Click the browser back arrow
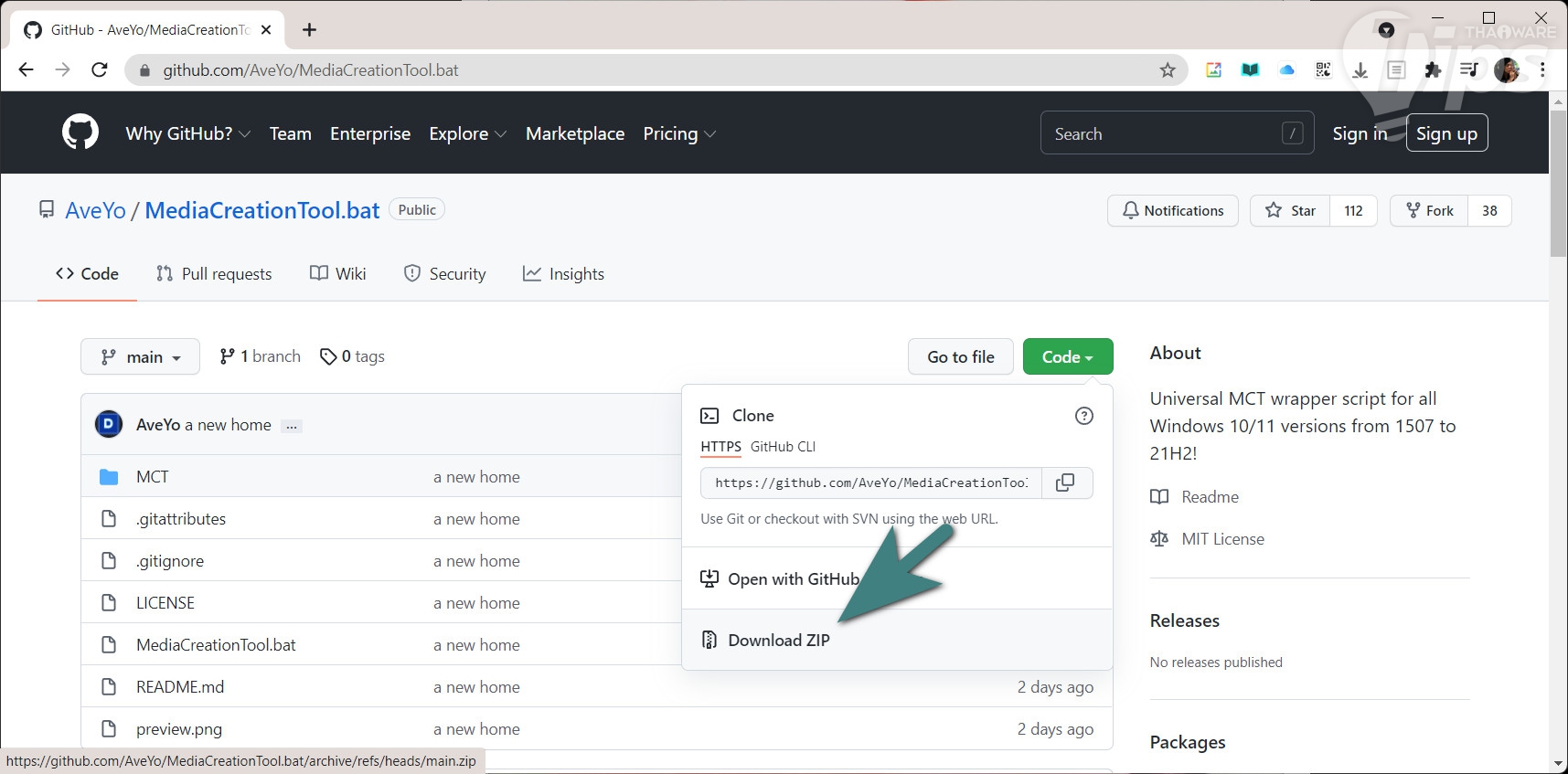 (26, 70)
